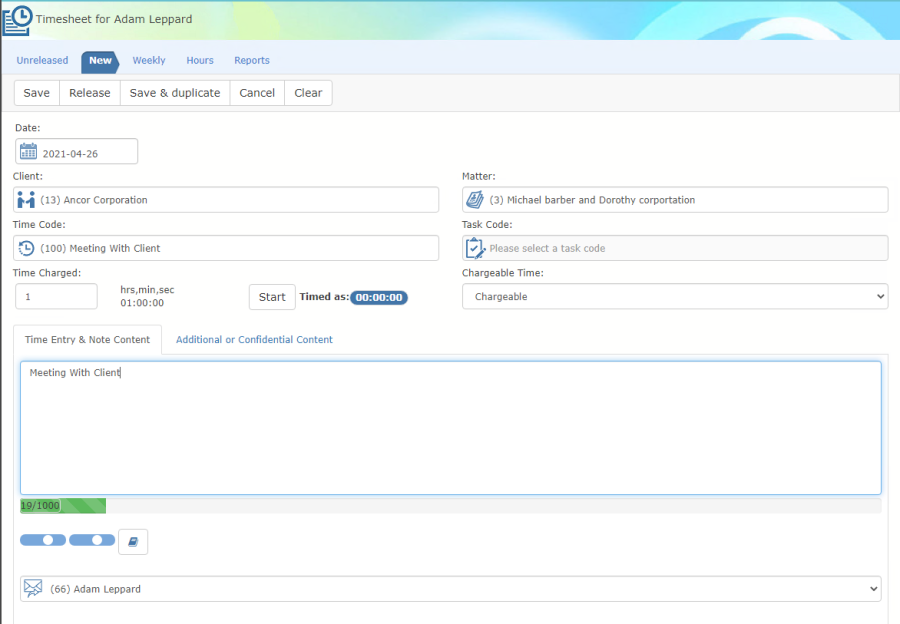The width and height of the screenshot is (900, 624).
Task: Open the Chargeable Time dropdown
Action: tap(675, 296)
